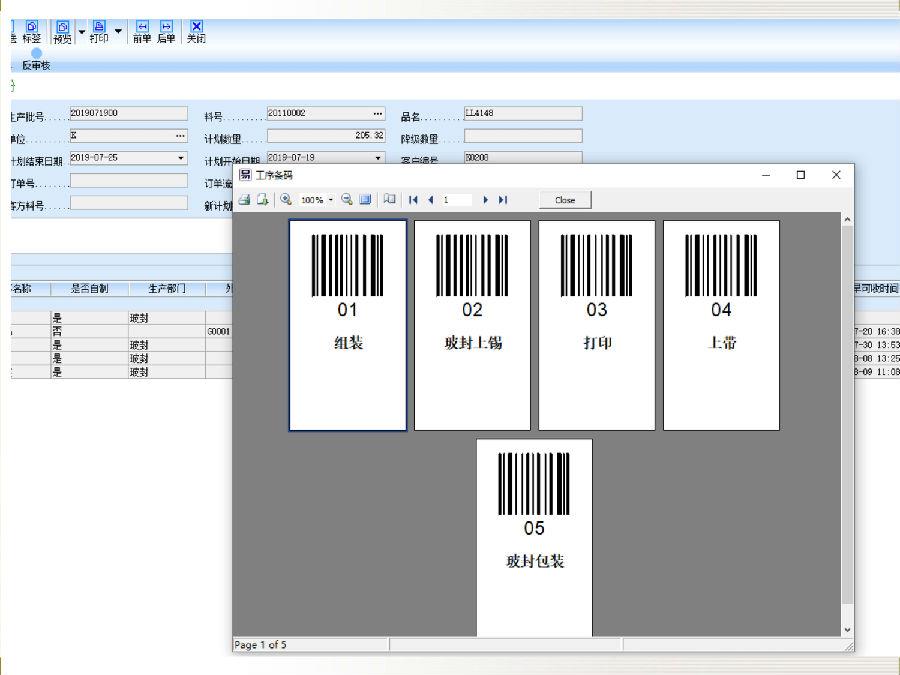Click the scroll up arrow in preview
Screen dimensions: 900x675
(847, 219)
